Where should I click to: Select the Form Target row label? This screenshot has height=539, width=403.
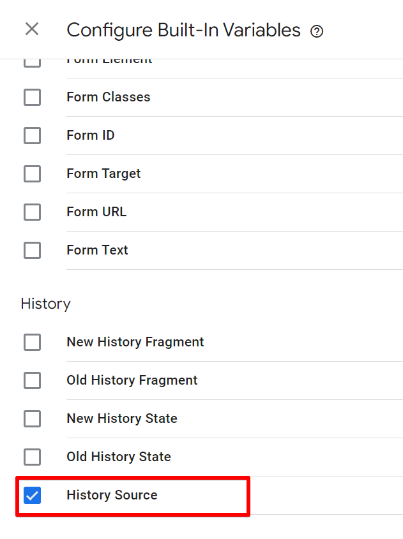104,174
